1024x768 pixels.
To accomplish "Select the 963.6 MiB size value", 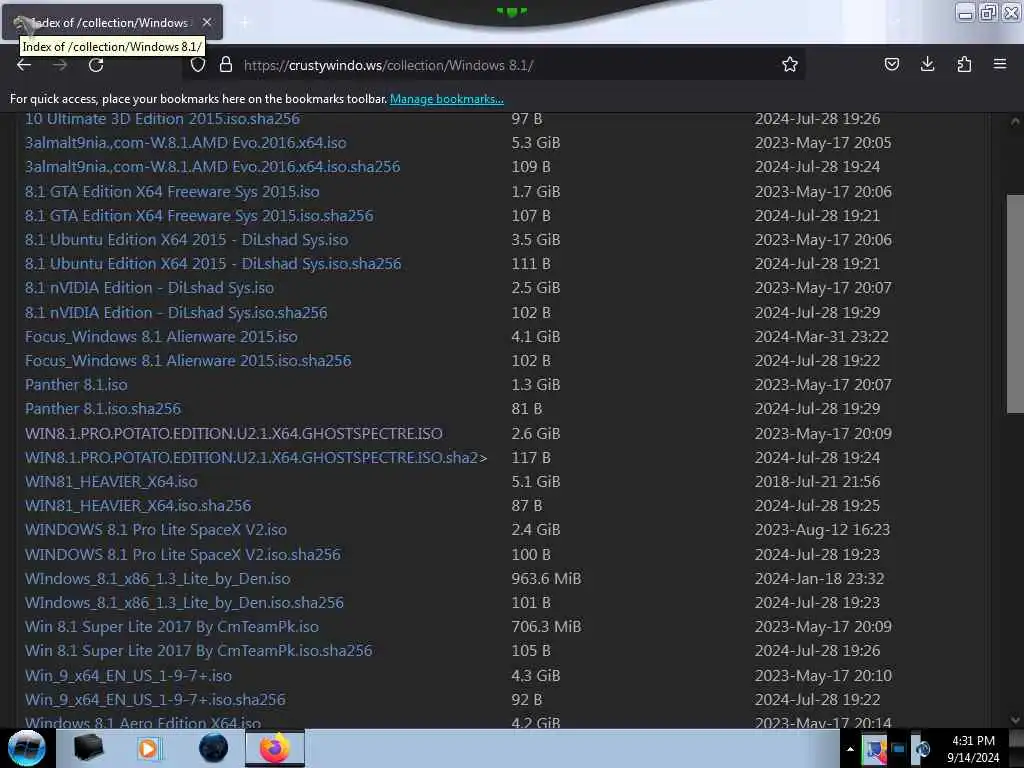I will click(x=546, y=579).
